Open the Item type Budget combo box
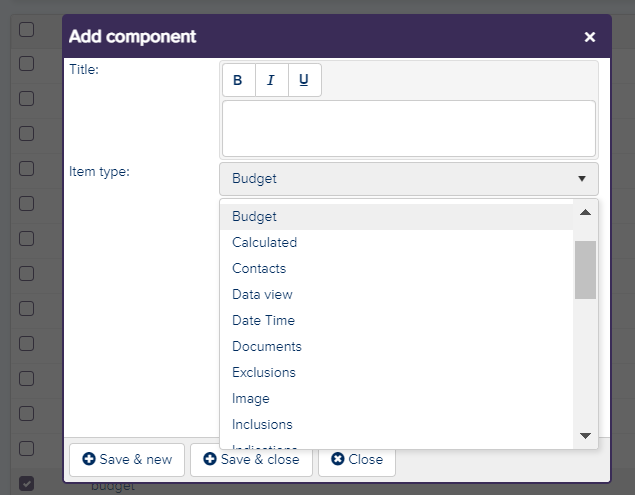635x495 pixels. click(x=409, y=179)
